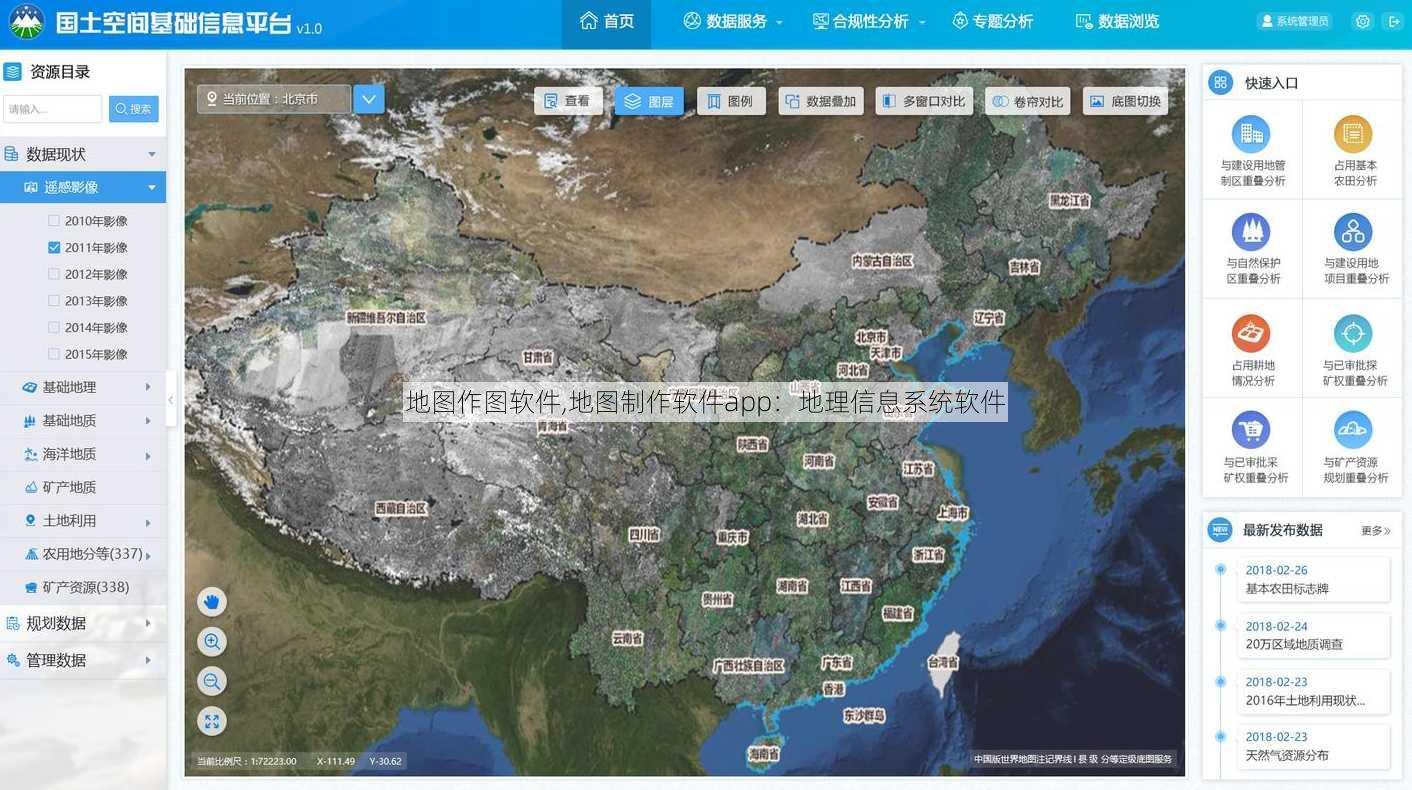
Task: Start 卷帘对比 swipe comparison tool
Action: click(1028, 101)
